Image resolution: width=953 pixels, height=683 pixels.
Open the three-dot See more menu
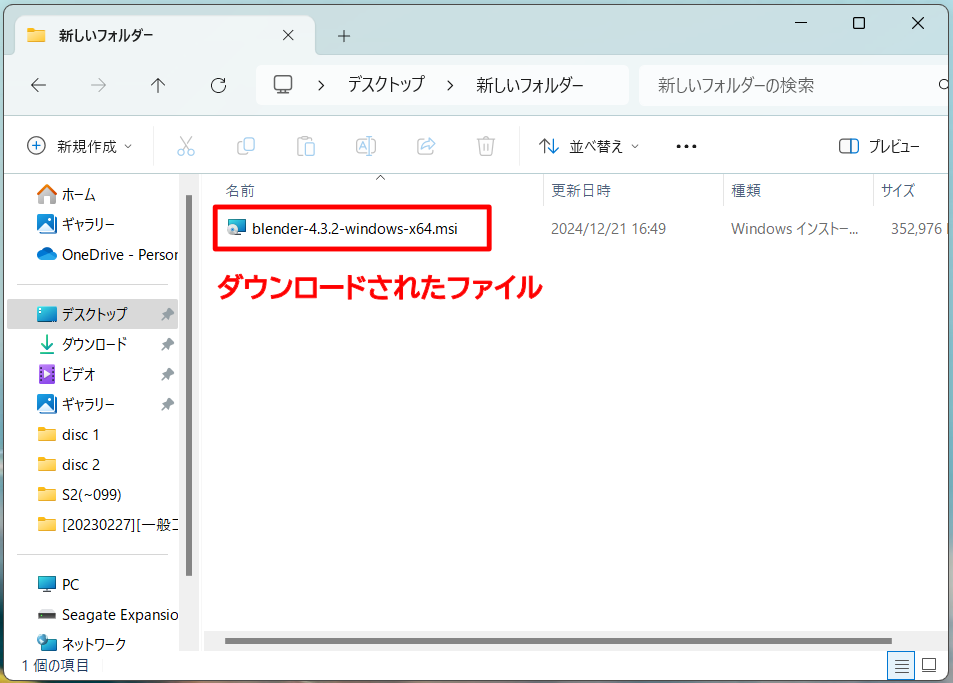point(686,146)
